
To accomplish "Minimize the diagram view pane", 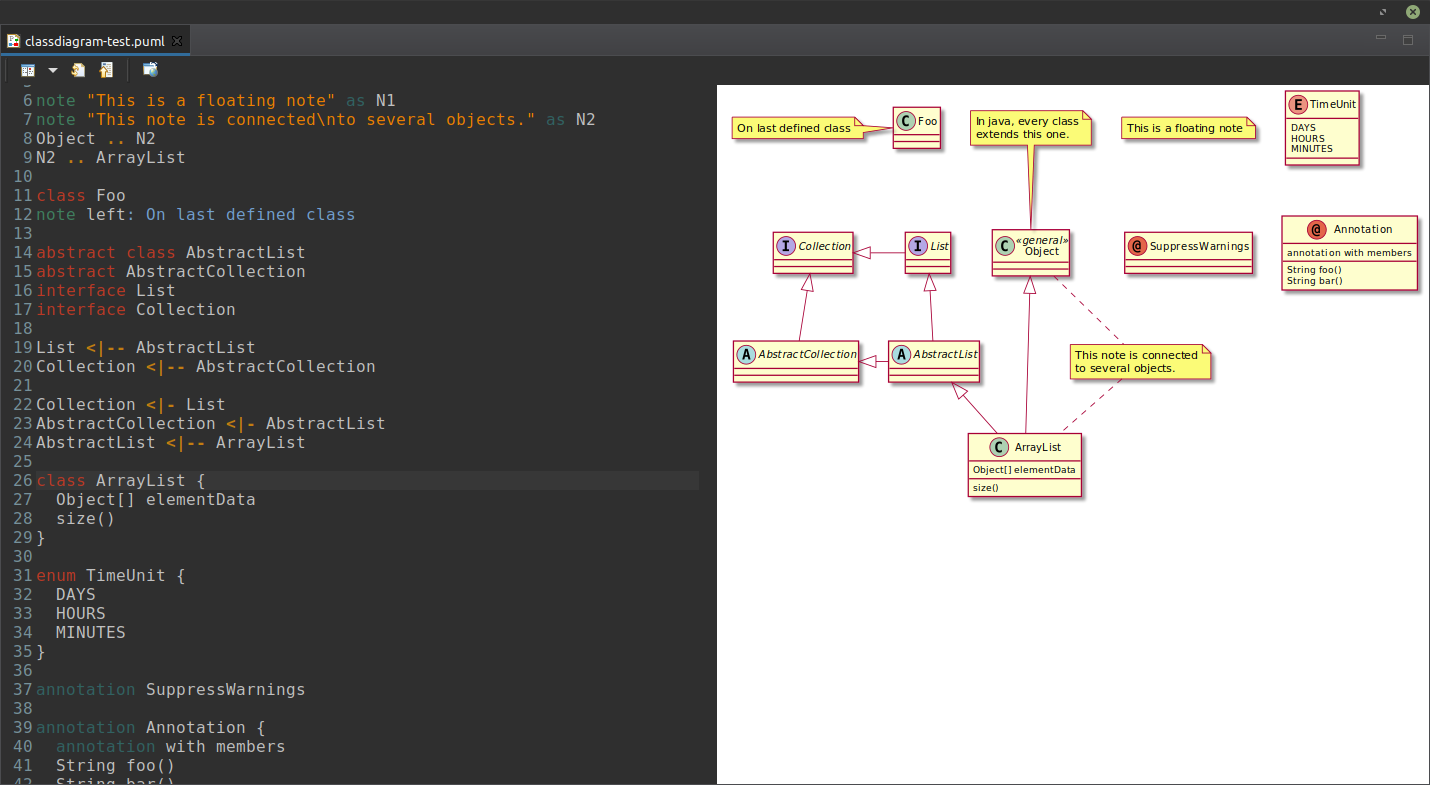I will [x=1380, y=37].
